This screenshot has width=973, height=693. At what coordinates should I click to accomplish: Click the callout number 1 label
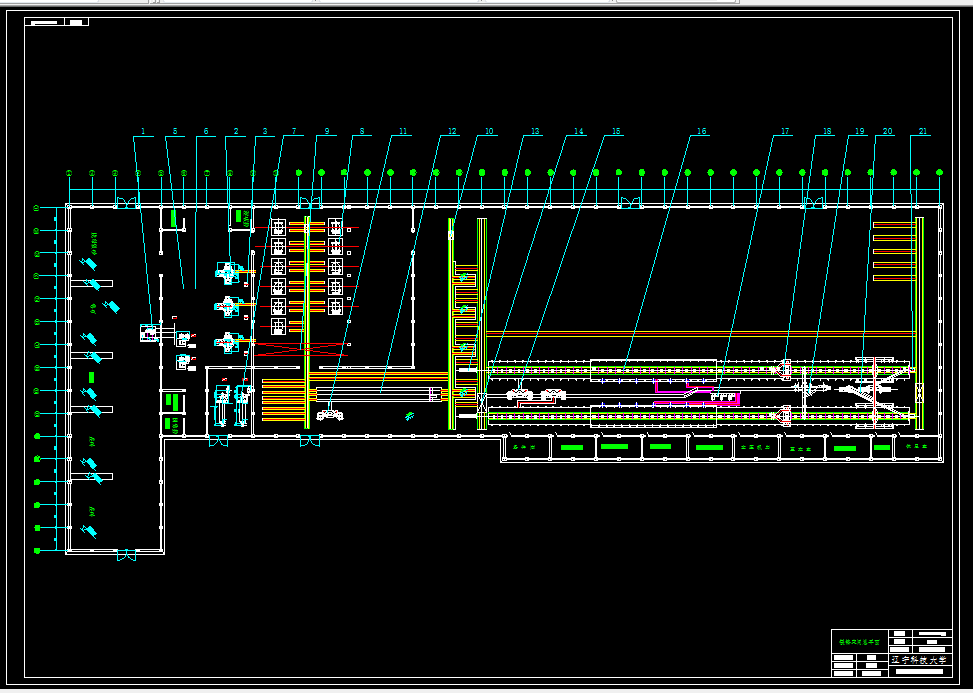[x=143, y=132]
